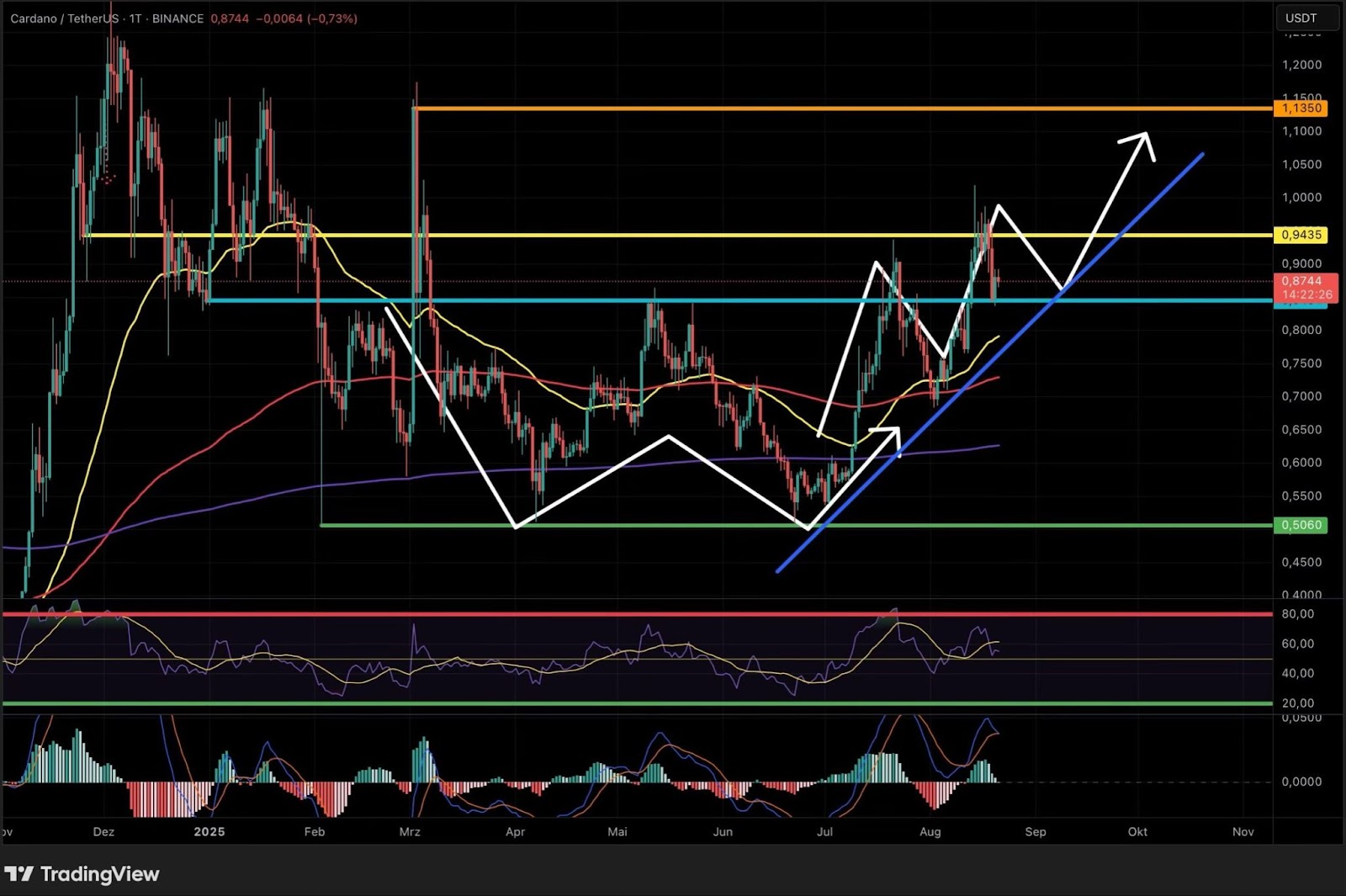Click the red current price label 0,8744
The height and width of the screenshot is (896, 1346).
coord(1301,281)
